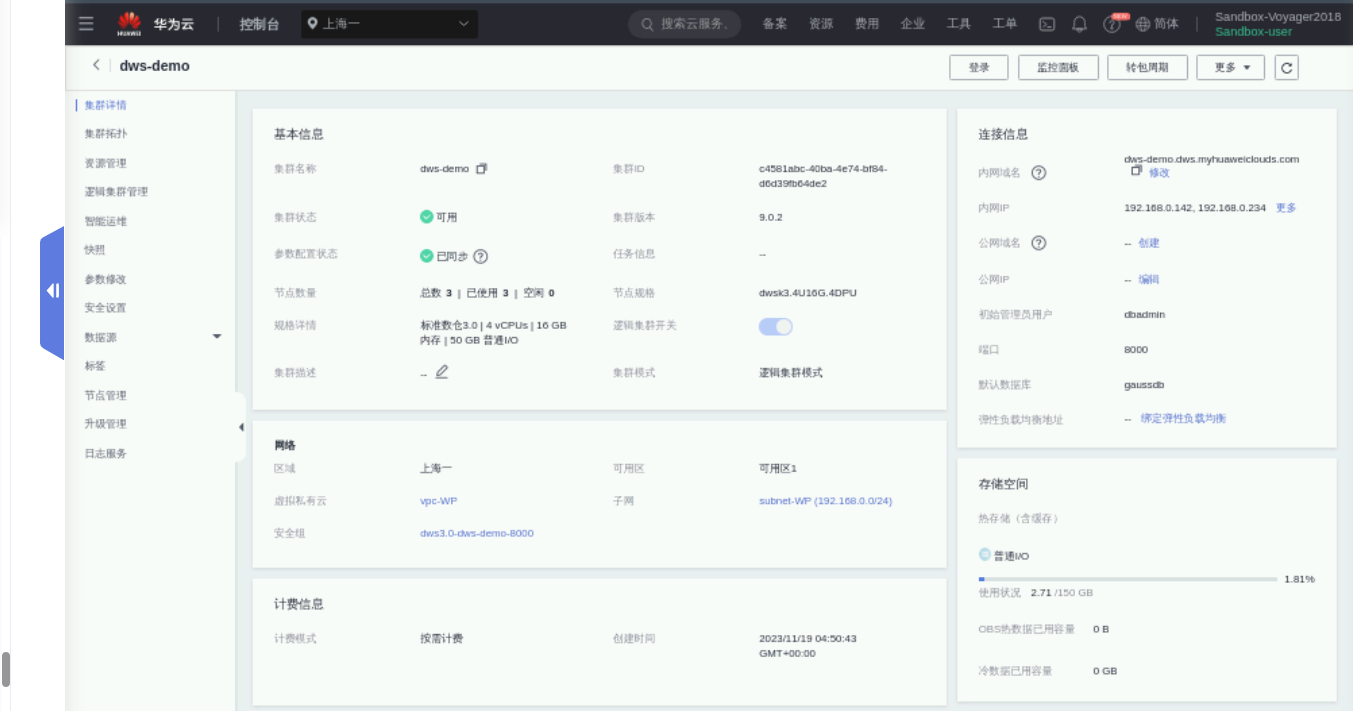
Task: Click the refresh icon button
Action: point(1287,67)
